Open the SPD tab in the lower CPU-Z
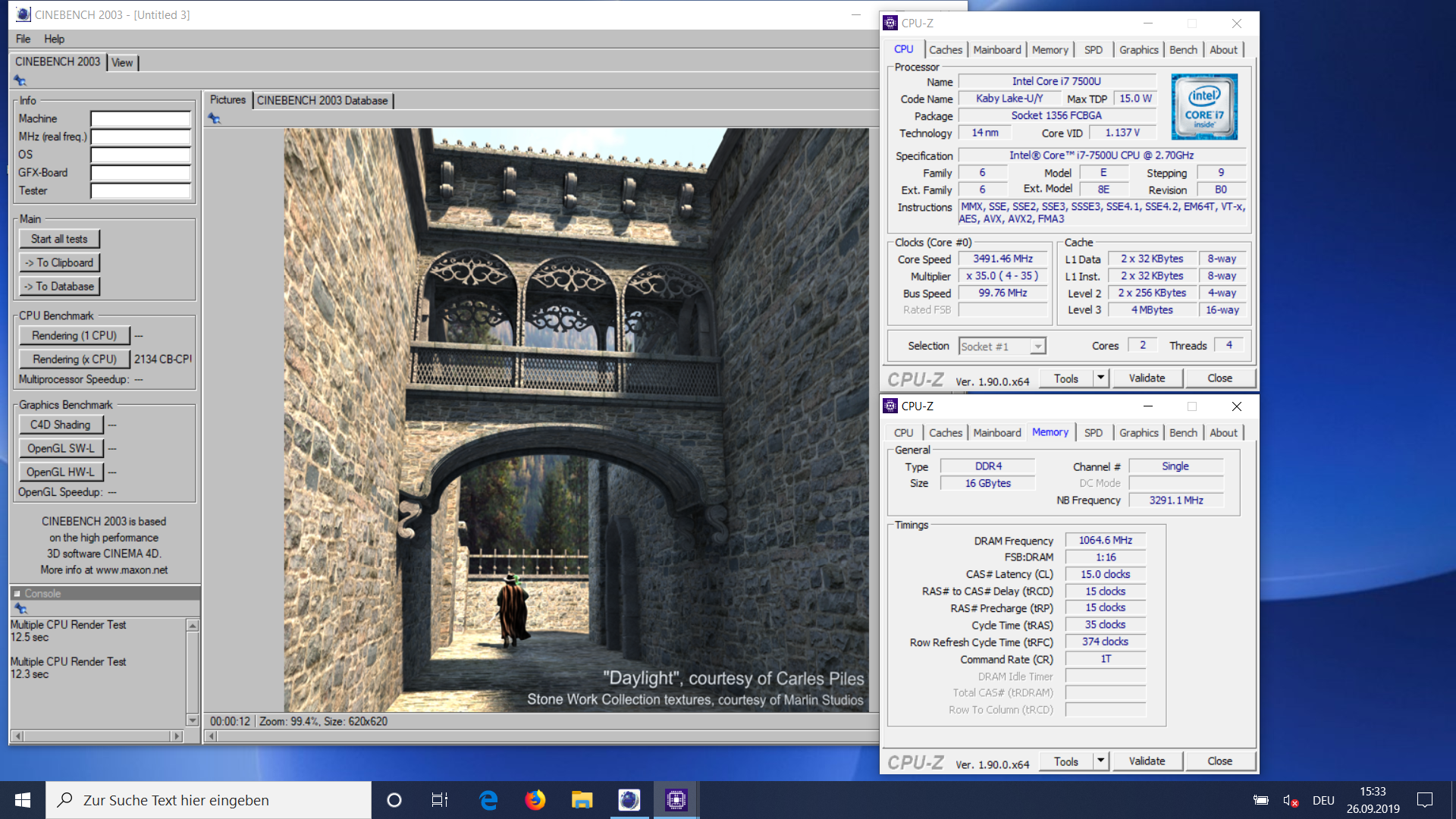The width and height of the screenshot is (1456, 819). point(1094,433)
